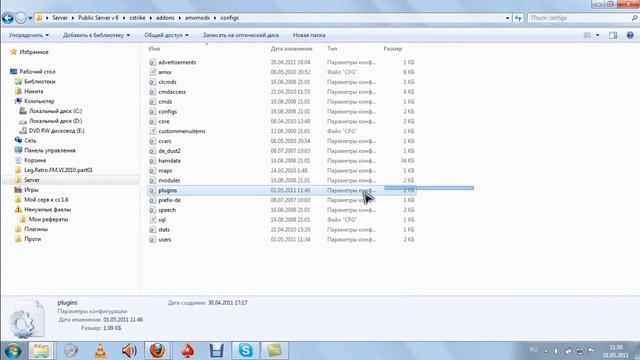Go back with the Explorer back arrow
The width and height of the screenshot is (640, 360).
coord(8,18)
